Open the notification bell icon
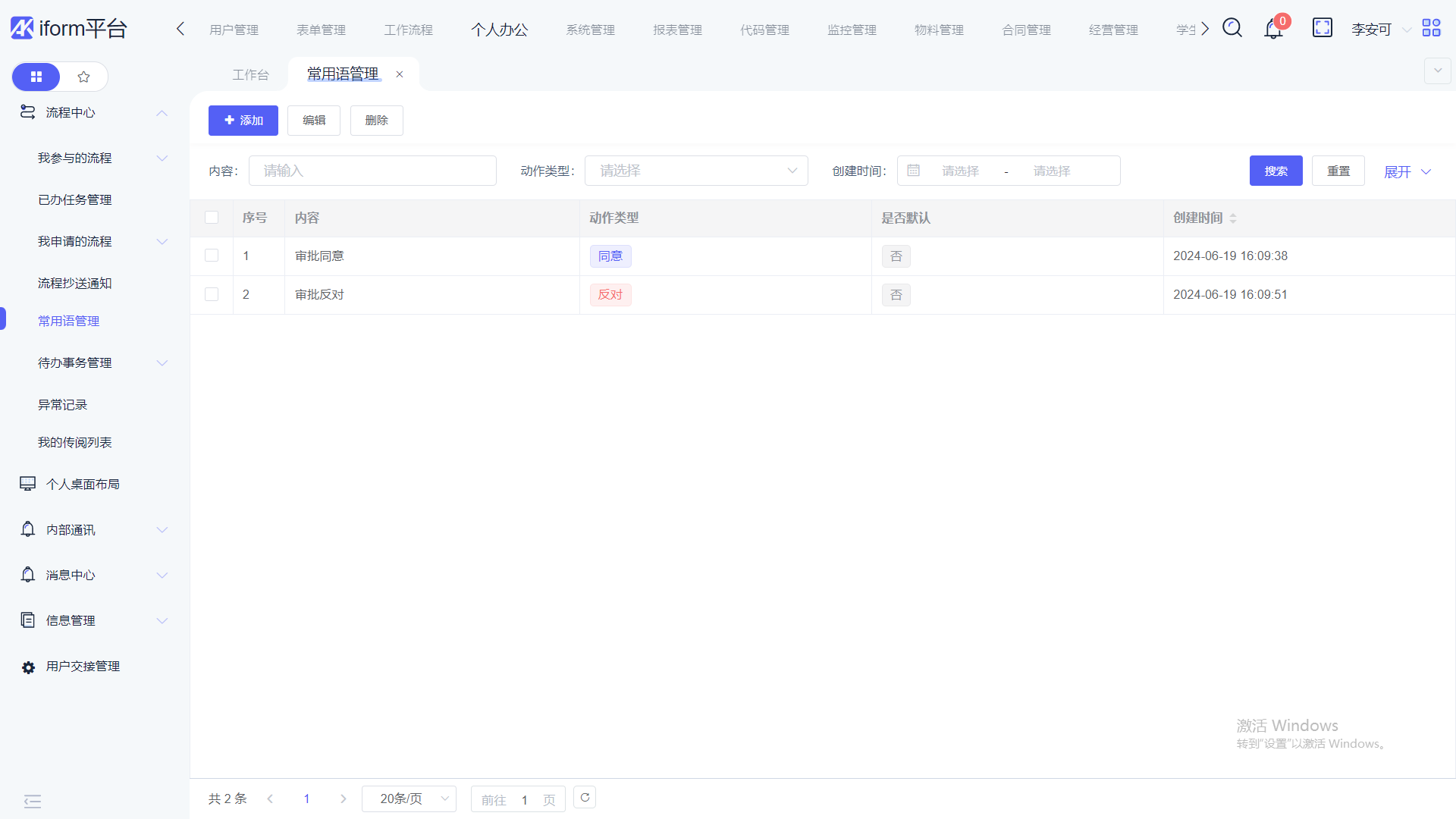The height and width of the screenshot is (819, 1456). 1273,30
